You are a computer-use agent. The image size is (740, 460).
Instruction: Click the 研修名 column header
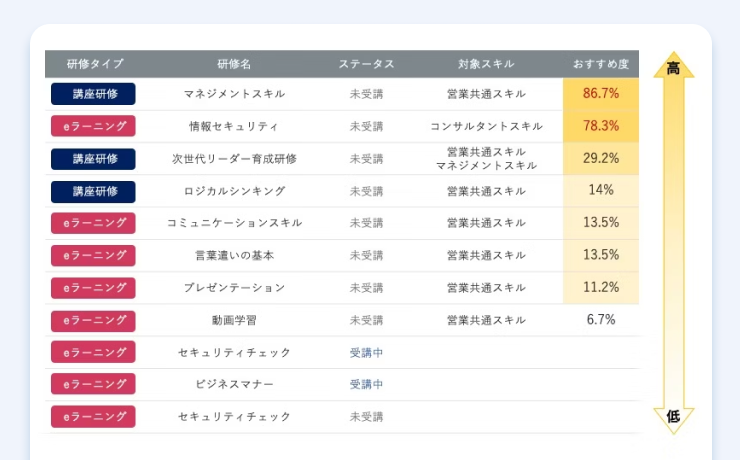pyautogui.click(x=234, y=64)
